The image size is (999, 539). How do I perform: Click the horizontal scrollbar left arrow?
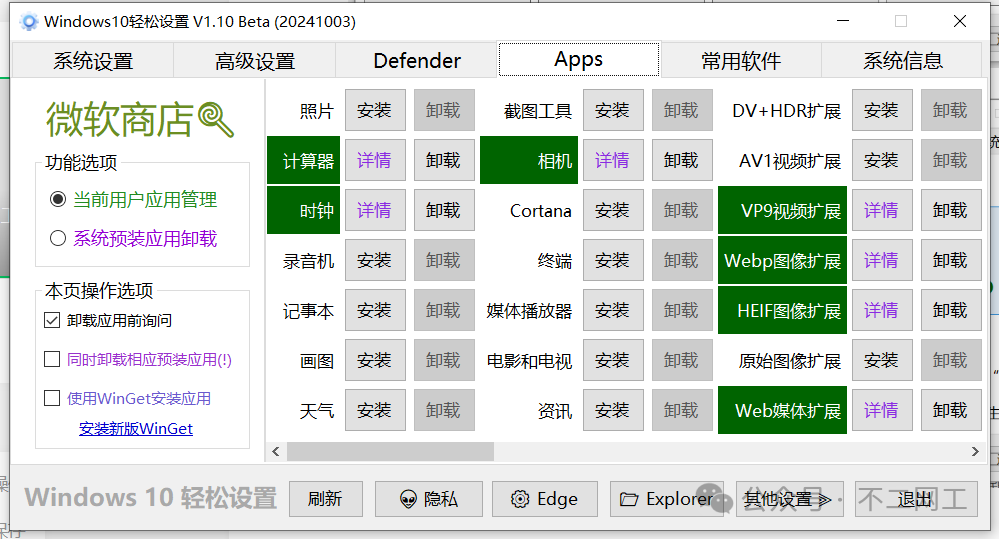pos(276,452)
